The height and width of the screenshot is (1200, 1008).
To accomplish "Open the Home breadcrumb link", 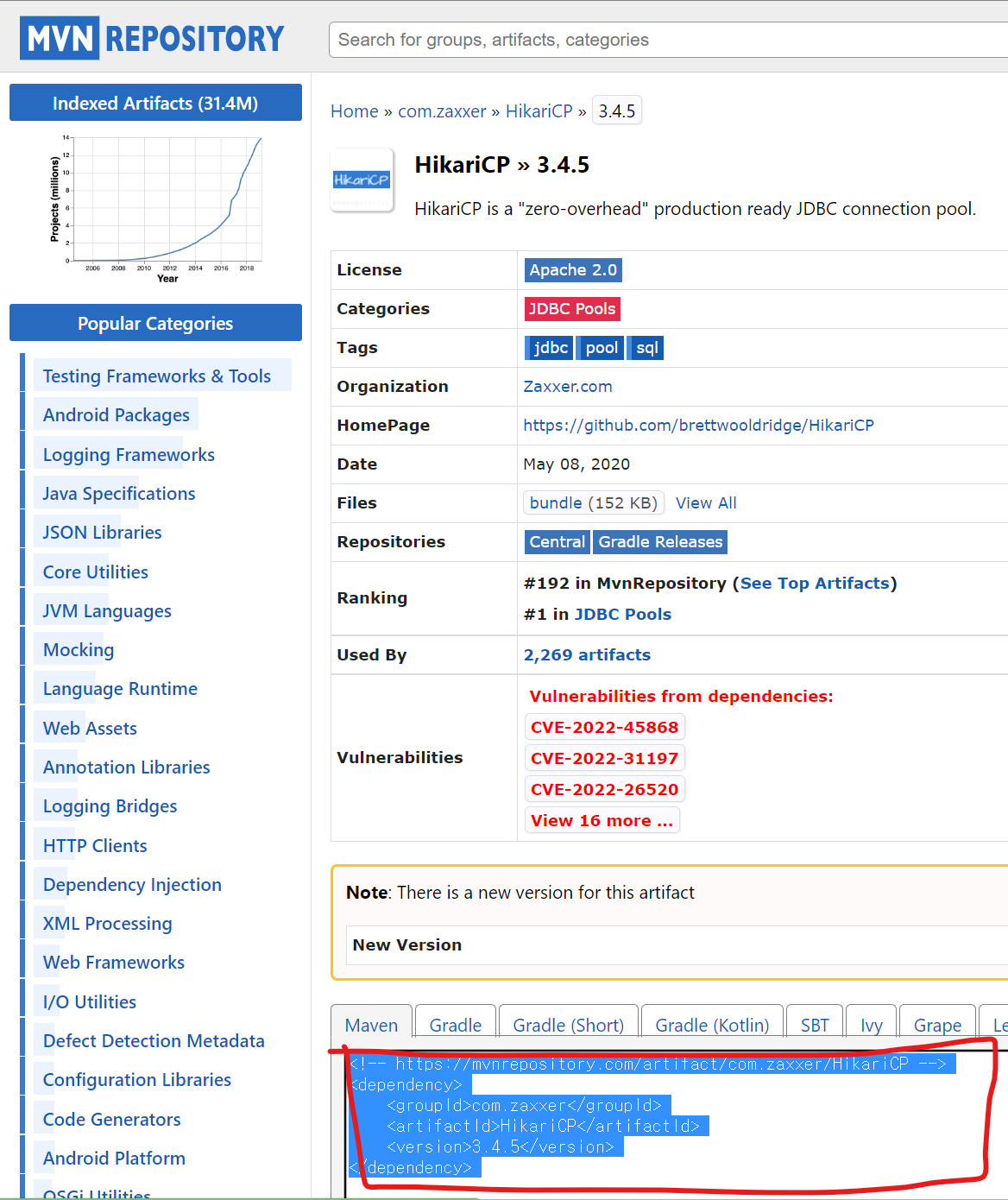I will pos(355,111).
